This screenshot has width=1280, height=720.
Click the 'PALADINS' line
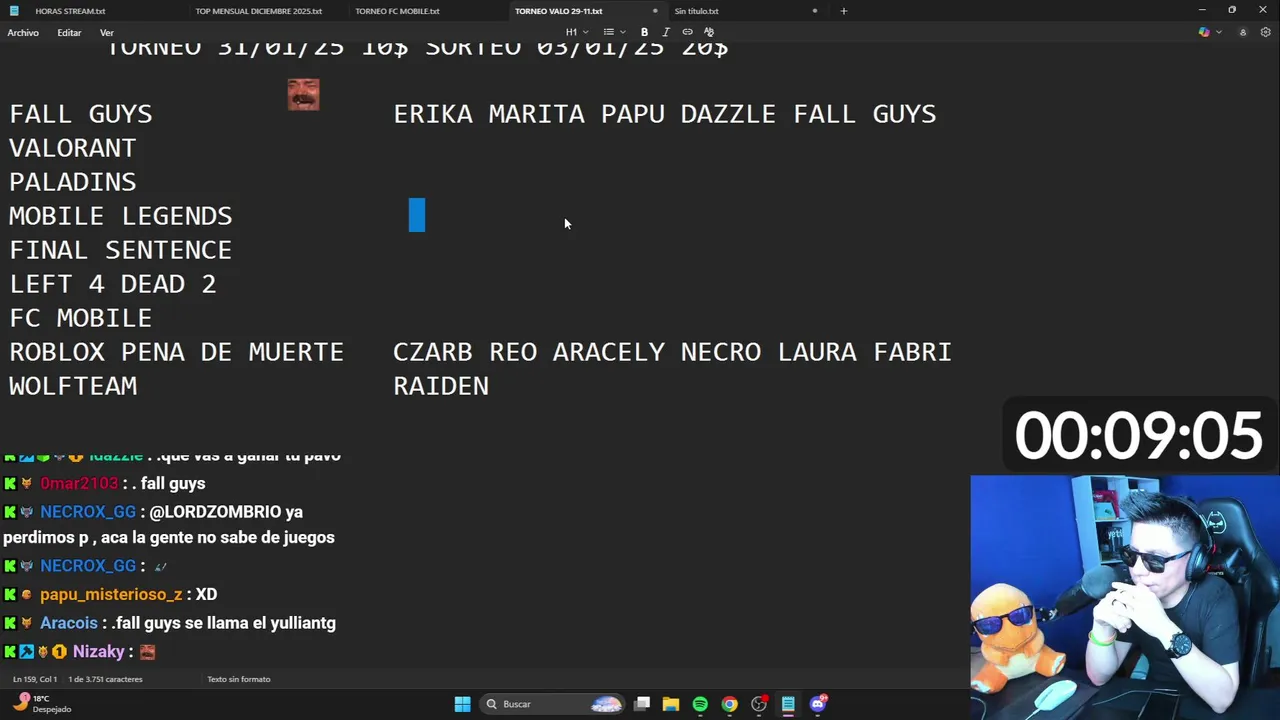coord(73,182)
